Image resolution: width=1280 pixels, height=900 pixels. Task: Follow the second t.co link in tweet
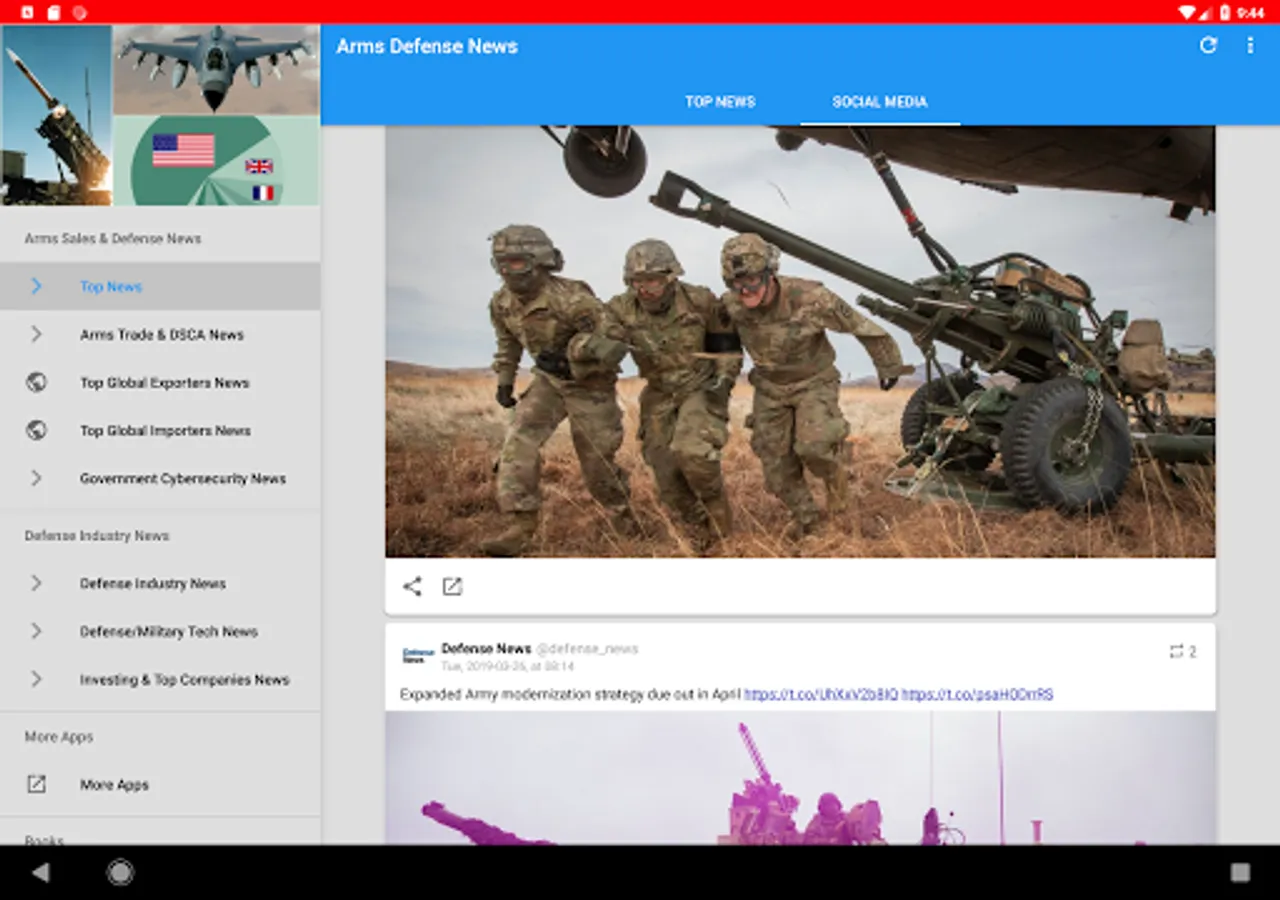[977, 694]
